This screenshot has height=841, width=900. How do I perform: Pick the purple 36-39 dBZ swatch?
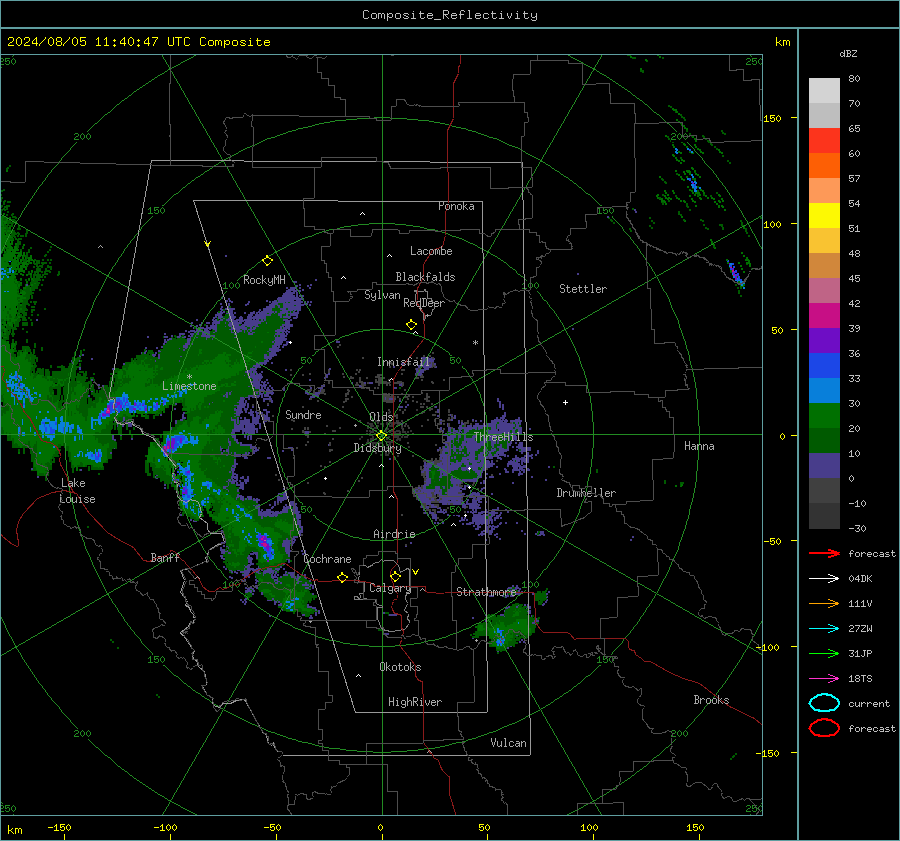click(x=824, y=340)
